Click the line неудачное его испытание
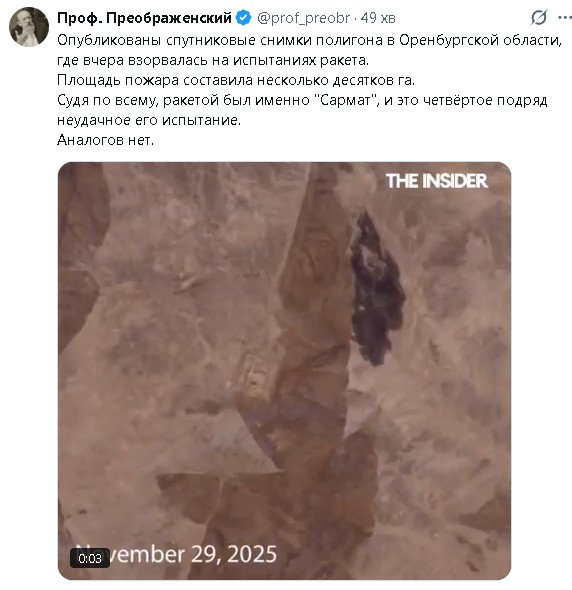 click(x=149, y=120)
